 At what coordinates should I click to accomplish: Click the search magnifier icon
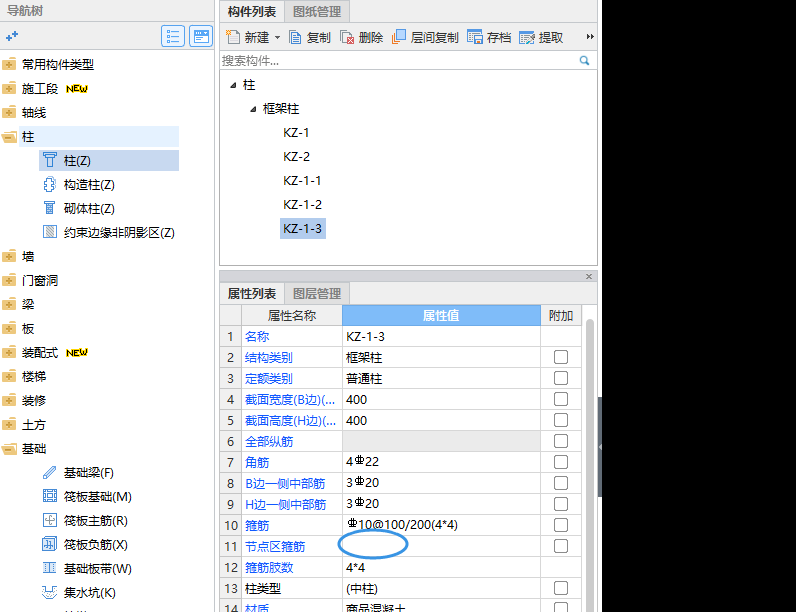pyautogui.click(x=584, y=61)
